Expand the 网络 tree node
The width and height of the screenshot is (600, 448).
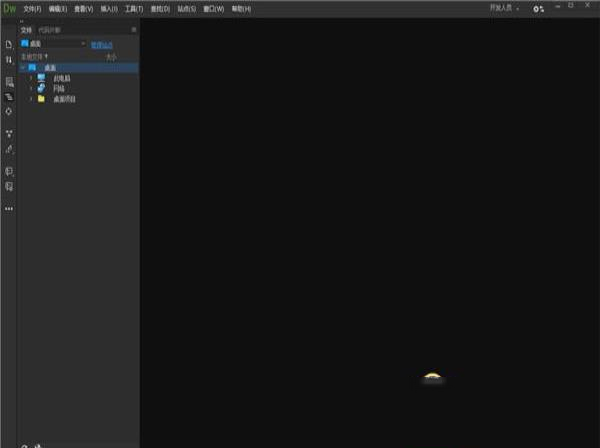pos(31,88)
